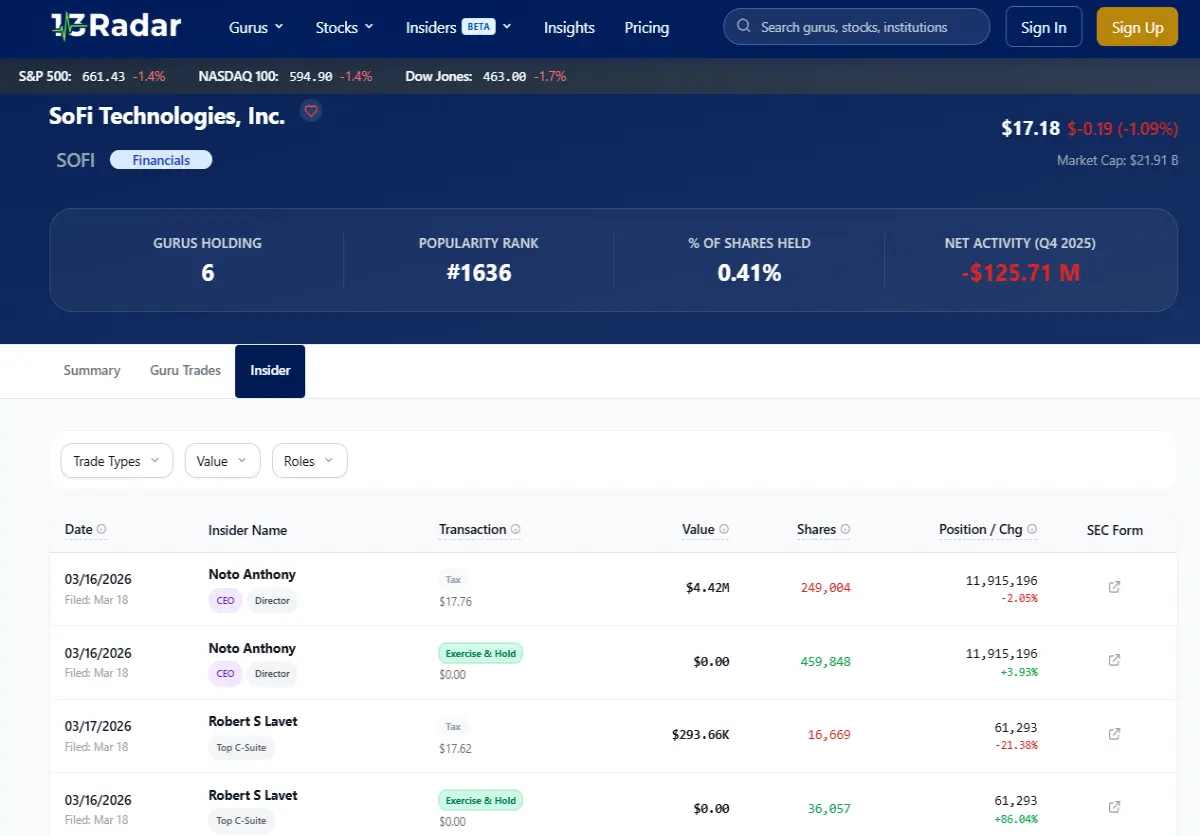The height and width of the screenshot is (836, 1200).
Task: Click the info icon next to Value header
Action: (724, 530)
